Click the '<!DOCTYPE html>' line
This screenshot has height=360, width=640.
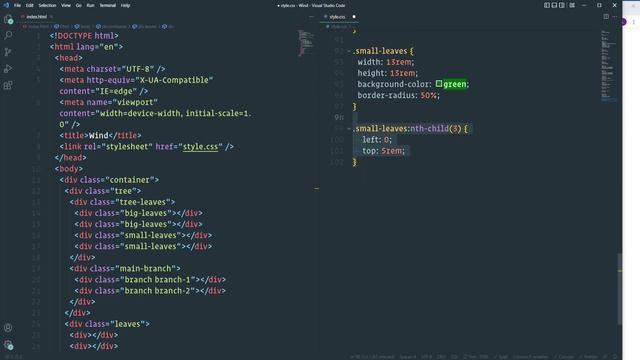84,36
